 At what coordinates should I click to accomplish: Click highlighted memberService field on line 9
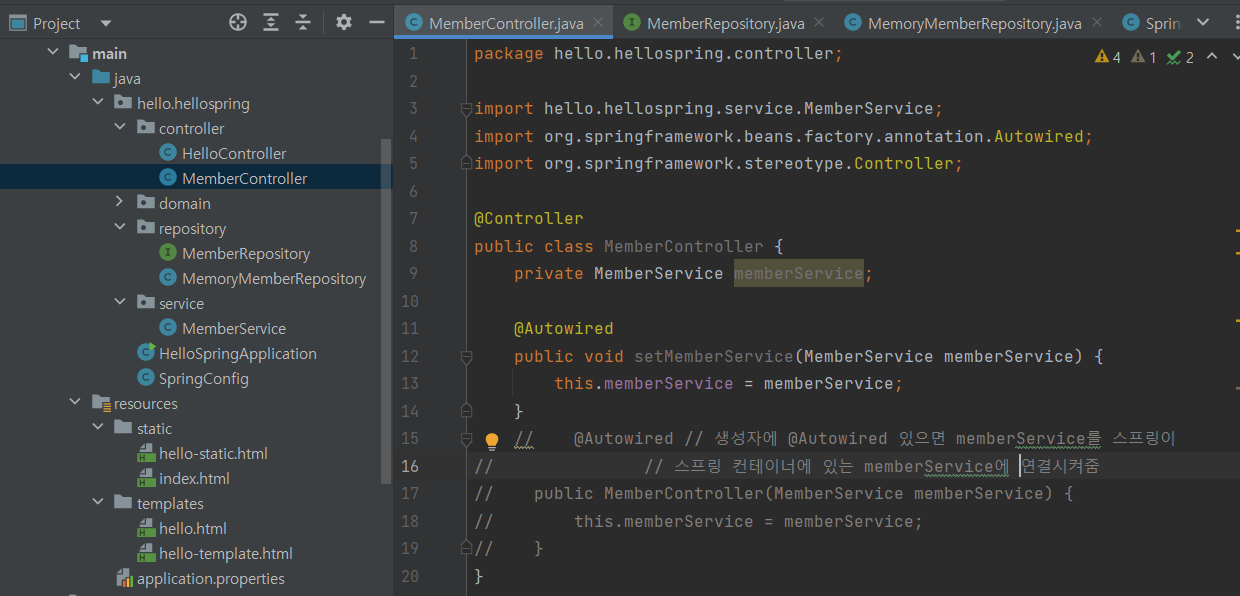[x=798, y=273]
